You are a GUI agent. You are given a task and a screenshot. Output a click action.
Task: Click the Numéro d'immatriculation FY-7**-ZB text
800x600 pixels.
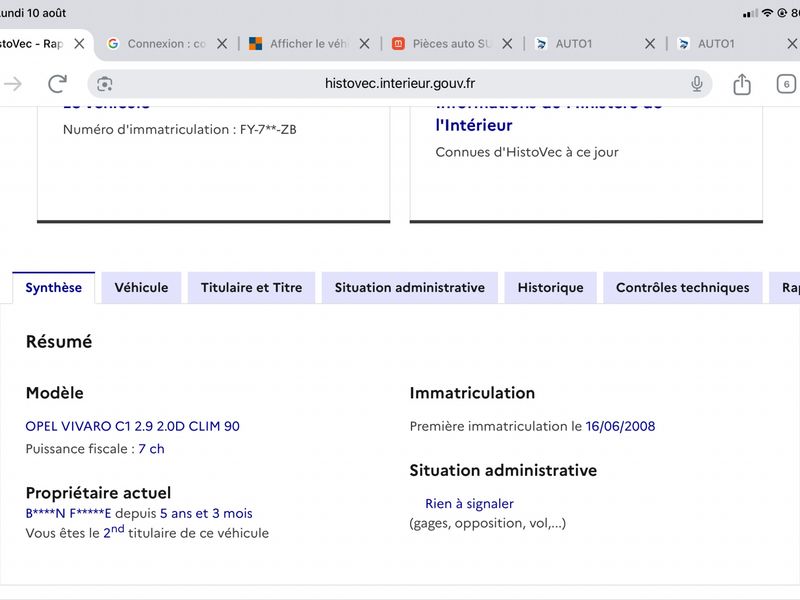(x=180, y=130)
